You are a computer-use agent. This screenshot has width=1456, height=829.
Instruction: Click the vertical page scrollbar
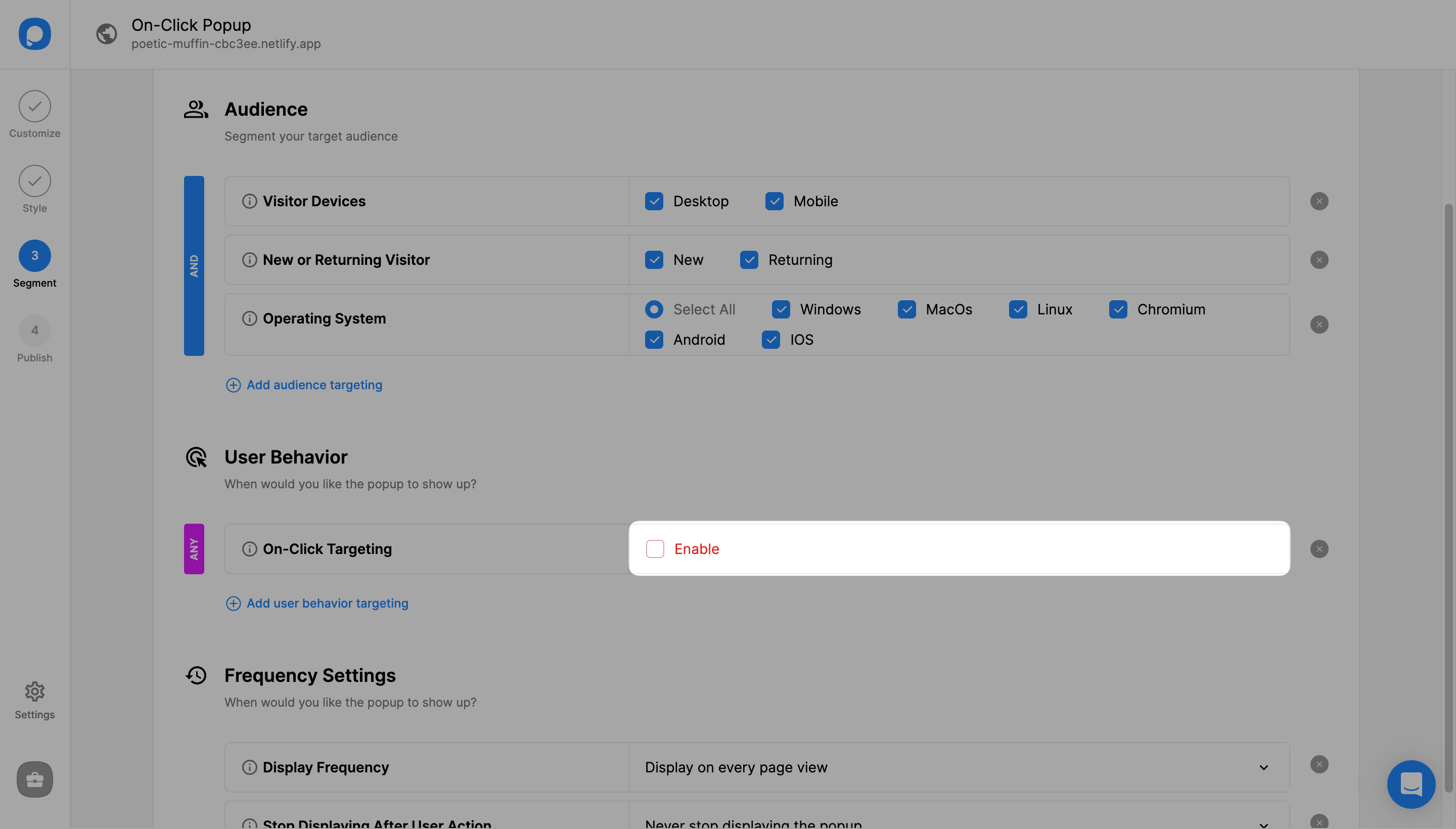(1448, 495)
